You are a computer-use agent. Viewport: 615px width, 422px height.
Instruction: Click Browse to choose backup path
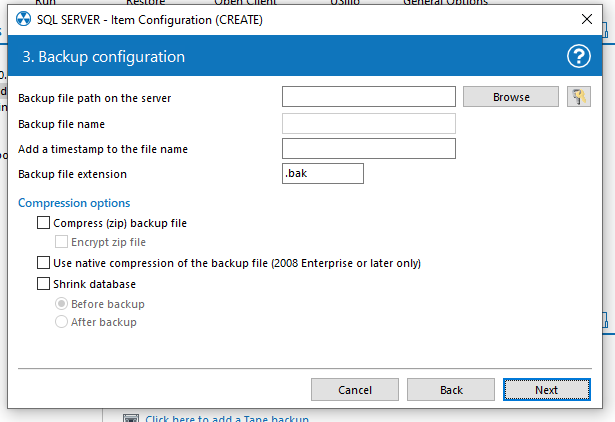pos(510,97)
